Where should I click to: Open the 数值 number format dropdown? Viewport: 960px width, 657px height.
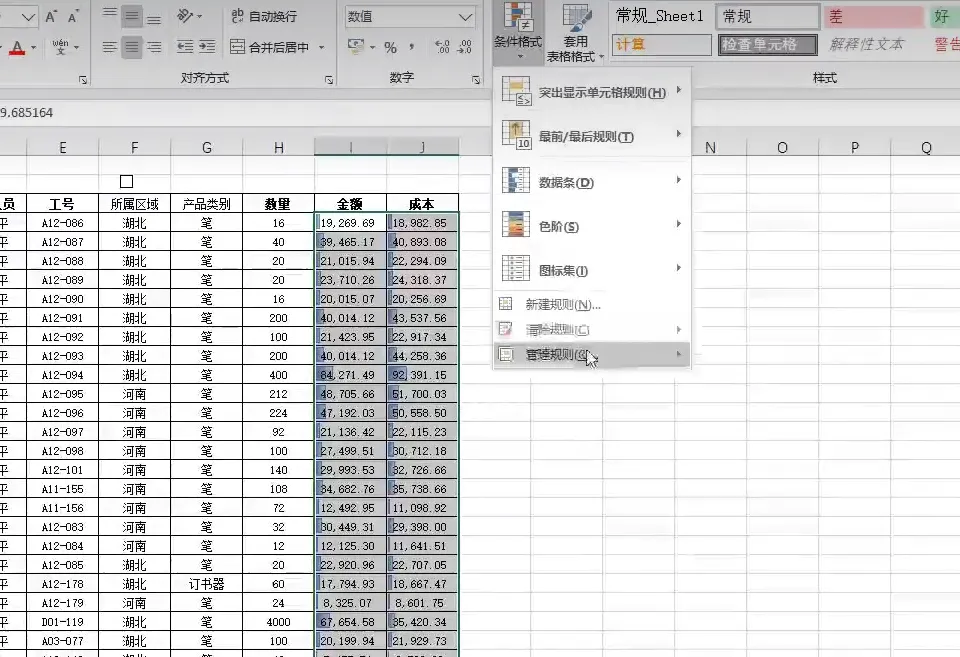[x=465, y=17]
